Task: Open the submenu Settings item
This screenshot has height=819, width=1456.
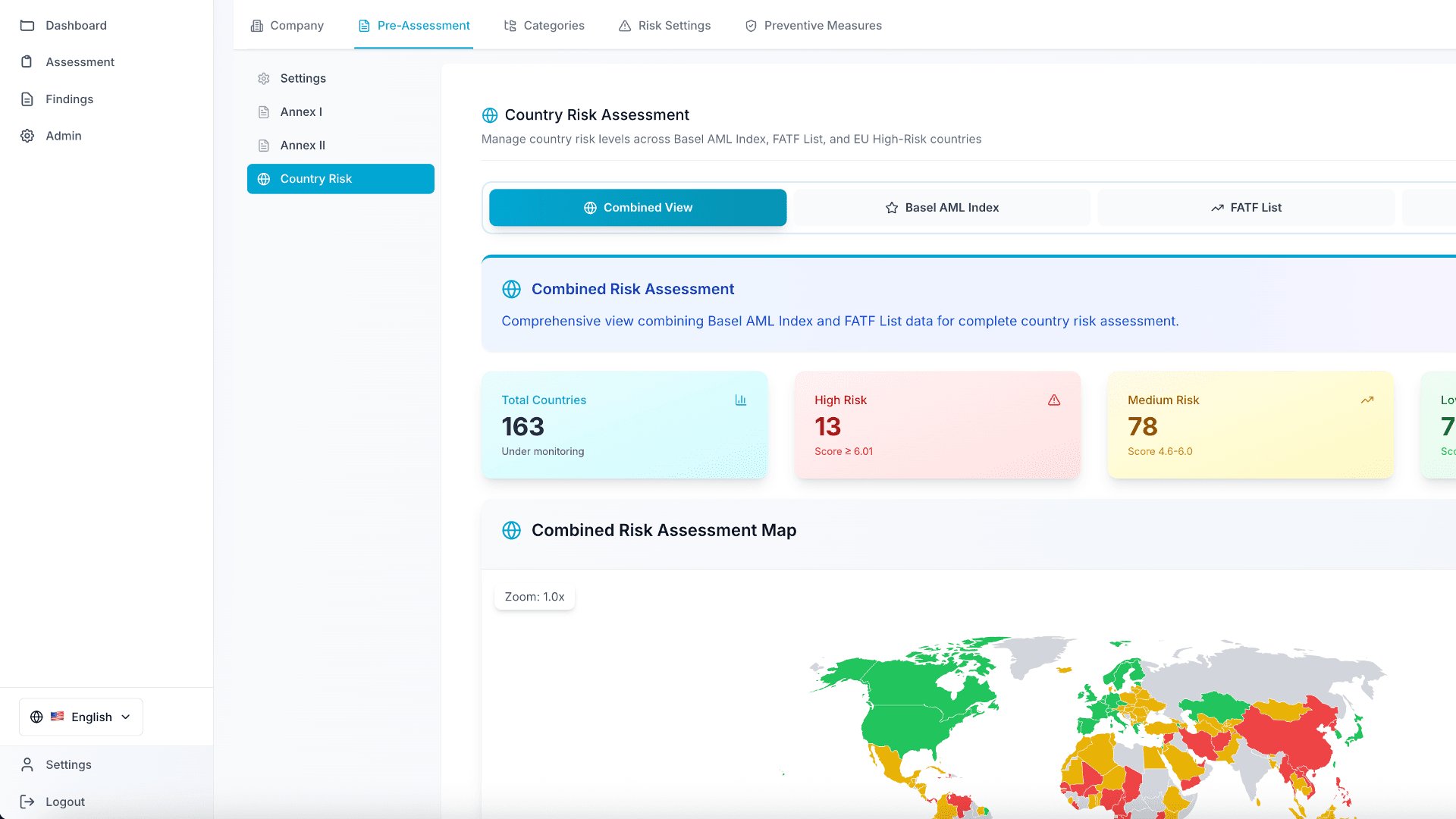Action: pyautogui.click(x=340, y=79)
